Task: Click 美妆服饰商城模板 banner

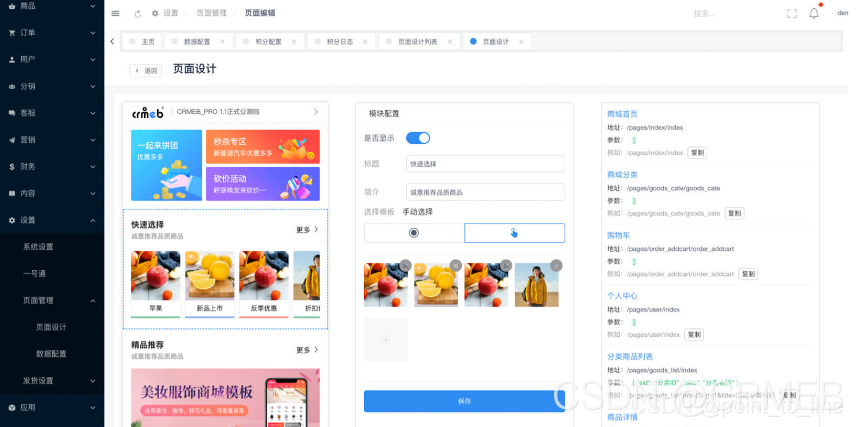Action: 225,397
